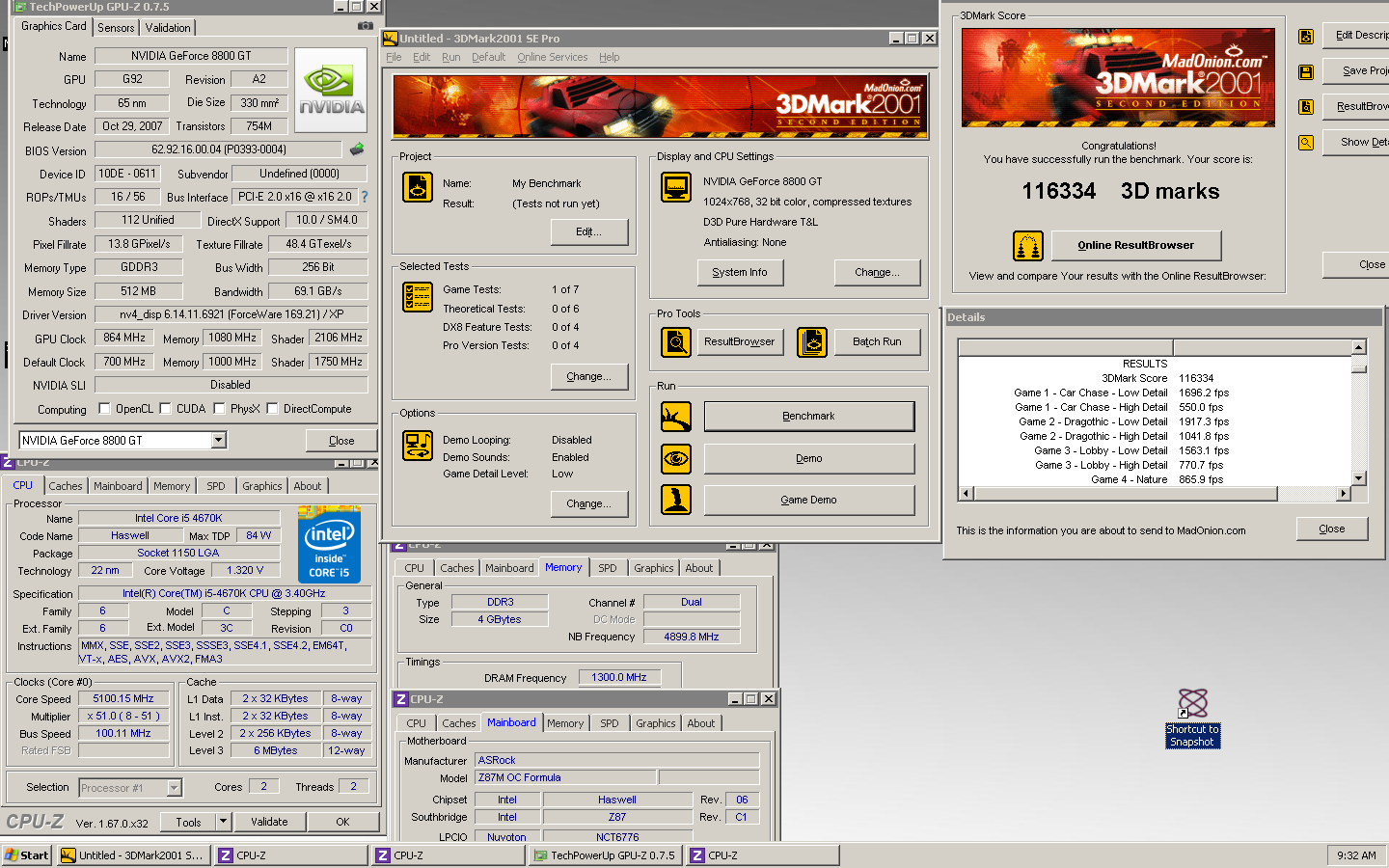The width and height of the screenshot is (1389, 868).
Task: Click the Benchmark run icon
Action: pyautogui.click(x=676, y=417)
